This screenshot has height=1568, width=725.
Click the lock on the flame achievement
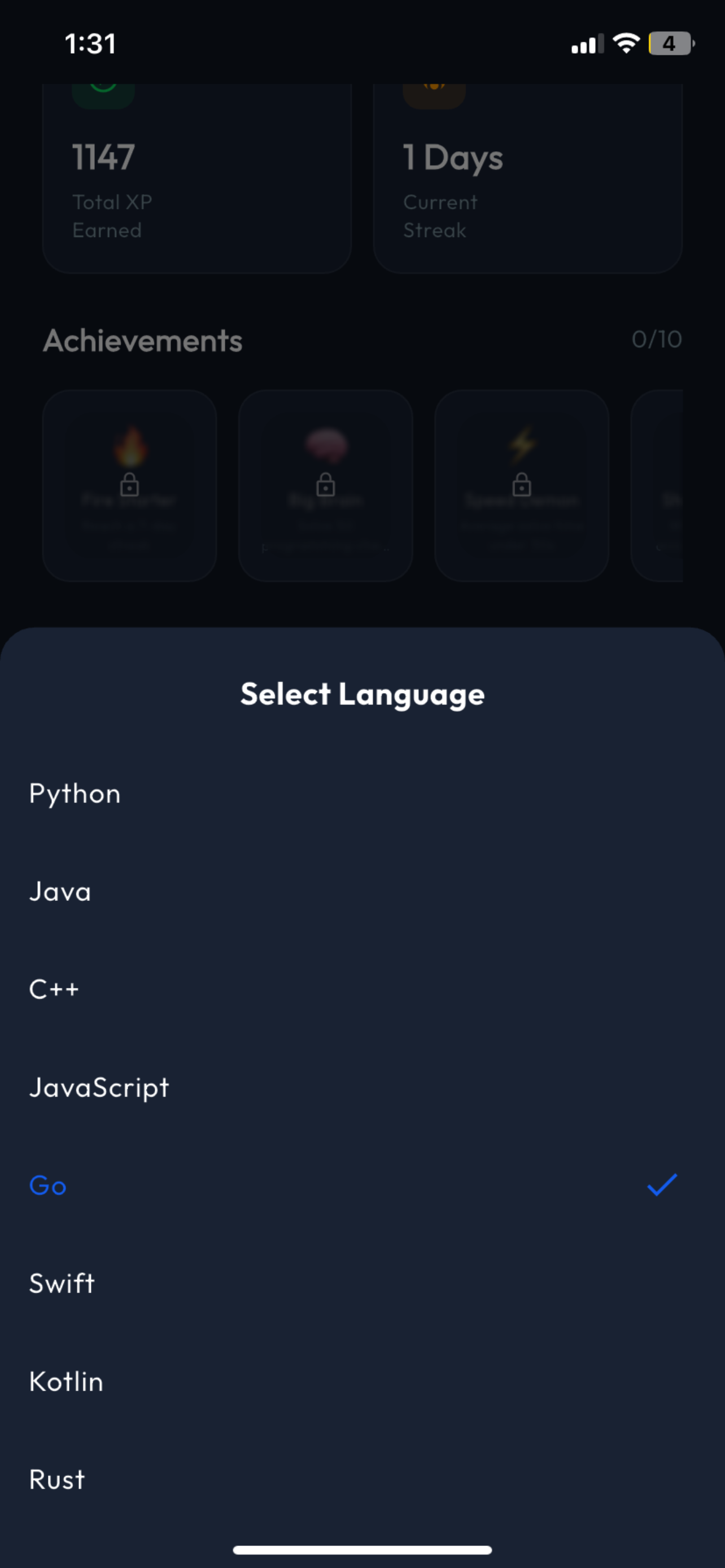pos(130,485)
